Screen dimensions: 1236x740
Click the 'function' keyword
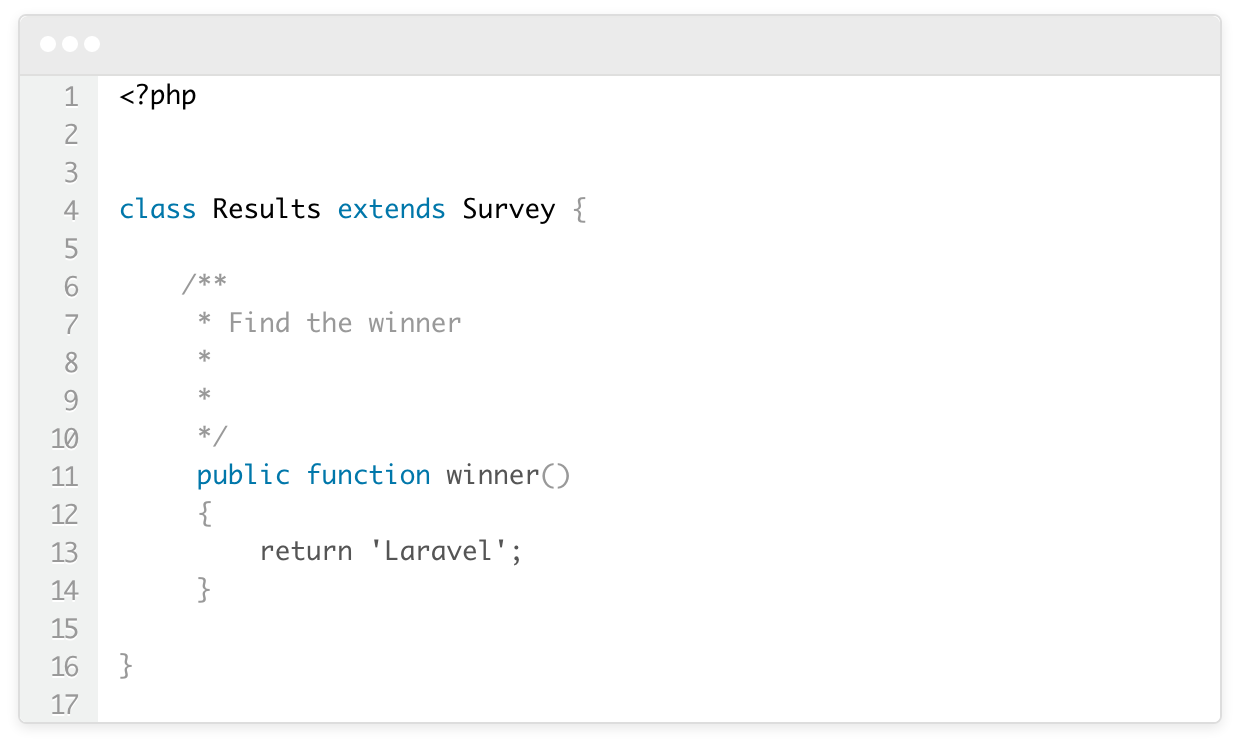(x=368, y=475)
